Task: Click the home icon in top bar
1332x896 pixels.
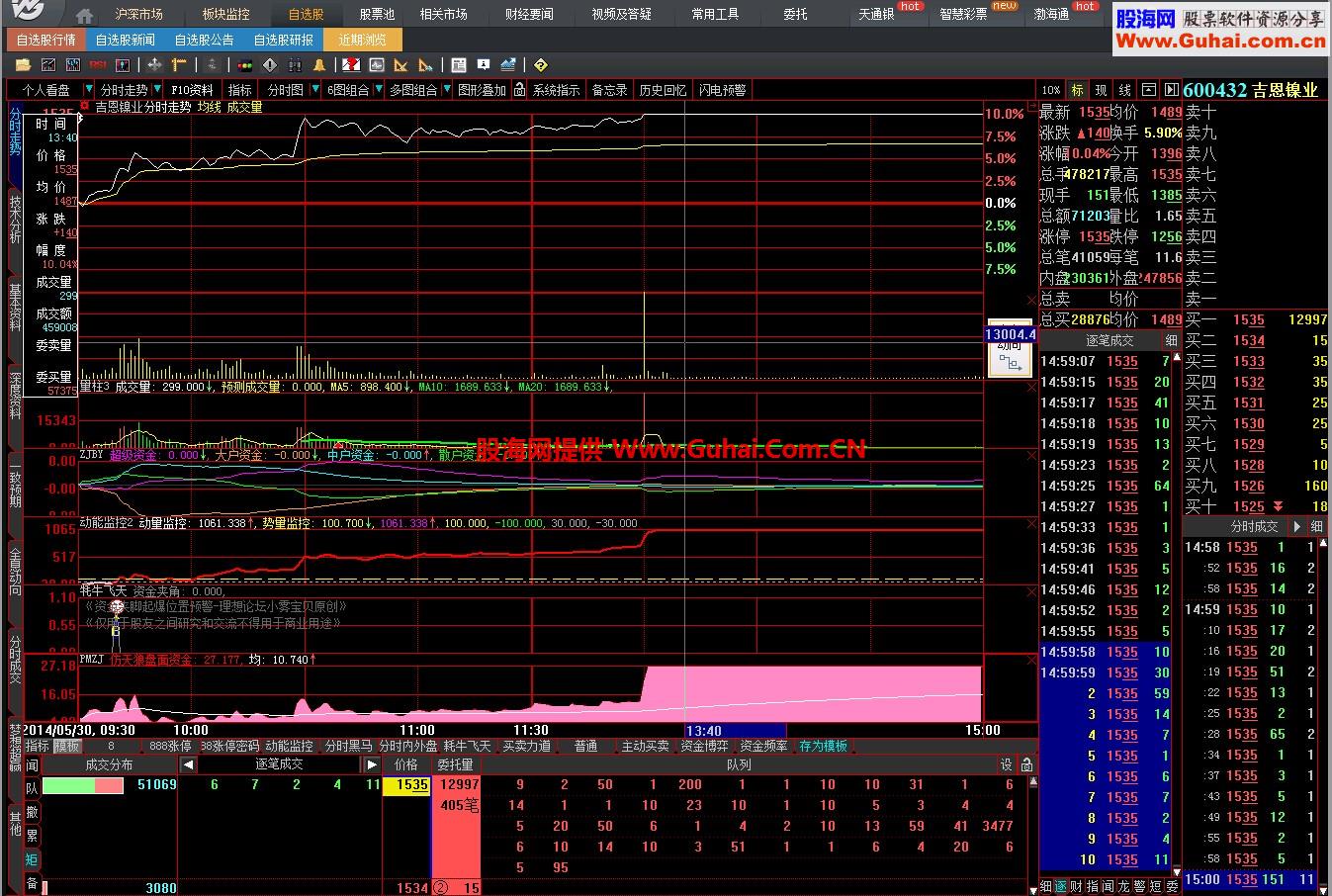Action: pos(85,15)
